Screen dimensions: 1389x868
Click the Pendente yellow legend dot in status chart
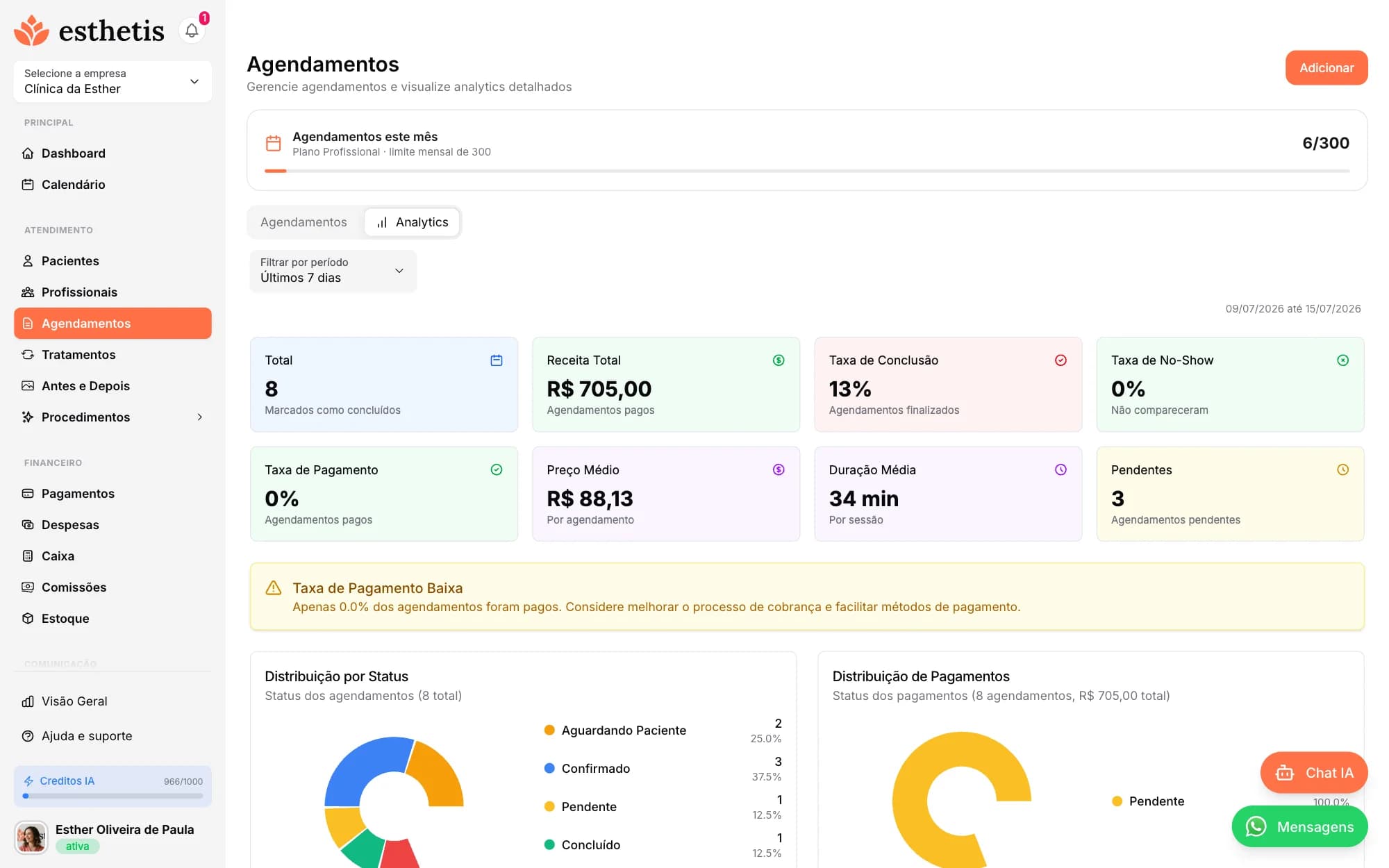click(x=549, y=807)
